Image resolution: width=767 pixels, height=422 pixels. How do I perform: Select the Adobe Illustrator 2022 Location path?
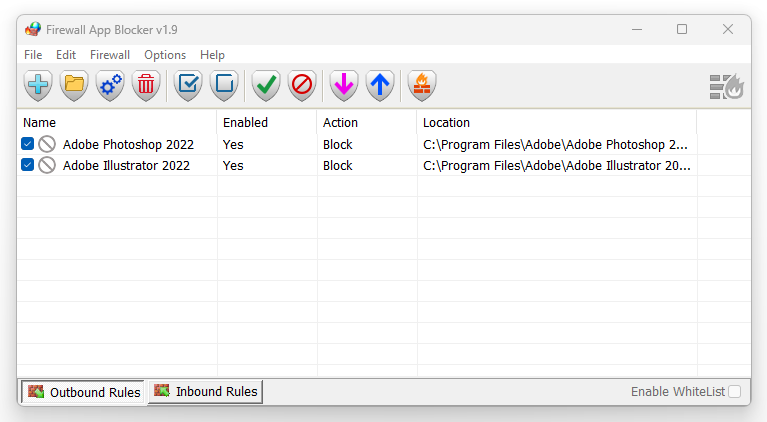pyautogui.click(x=556, y=165)
